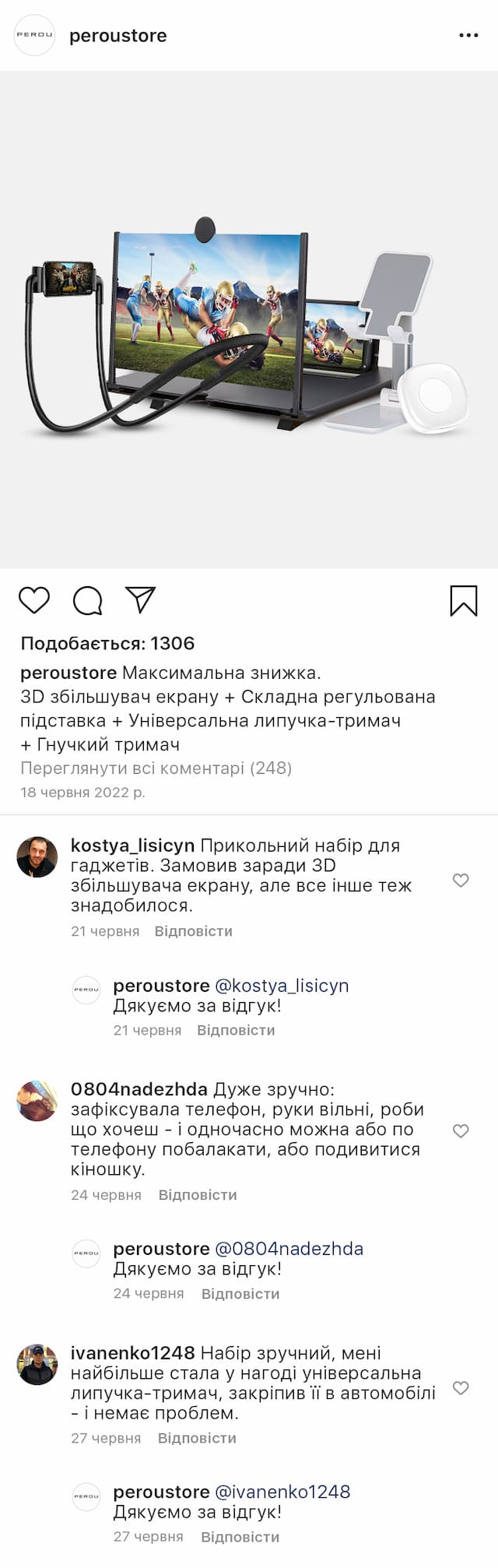Open 0804nadezhda's profile picture
Viewport: 498px width, 1568px height.
pyautogui.click(x=37, y=1101)
